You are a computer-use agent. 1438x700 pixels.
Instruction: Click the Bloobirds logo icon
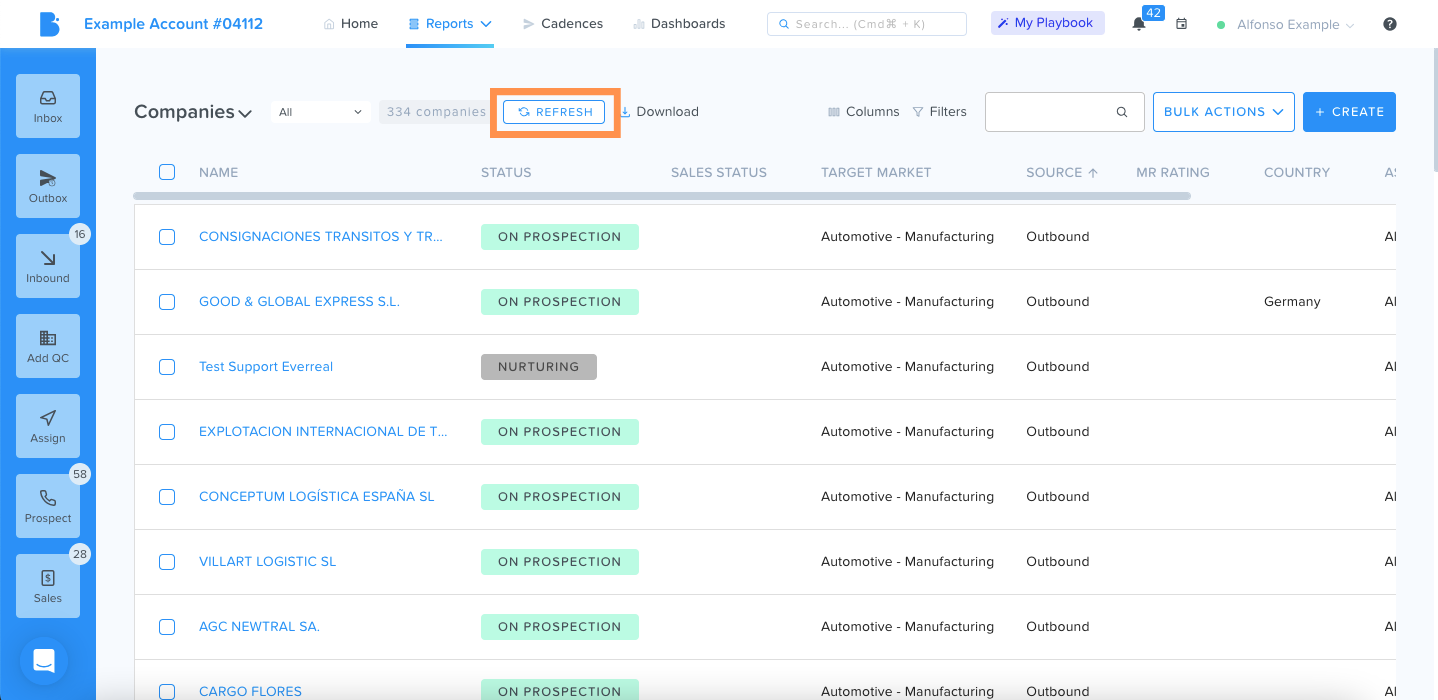(49, 24)
